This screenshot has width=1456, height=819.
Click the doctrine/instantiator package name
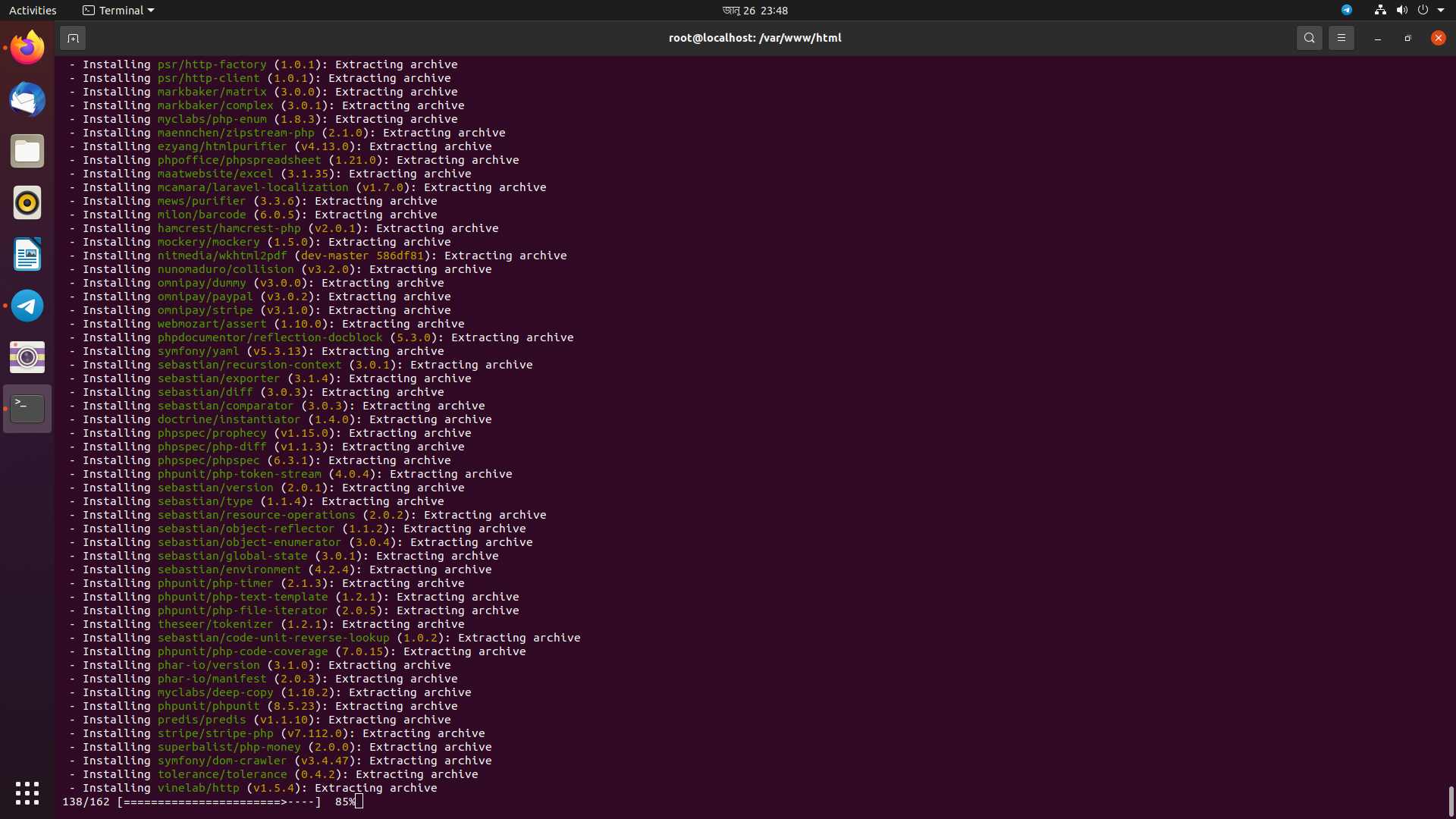(229, 419)
